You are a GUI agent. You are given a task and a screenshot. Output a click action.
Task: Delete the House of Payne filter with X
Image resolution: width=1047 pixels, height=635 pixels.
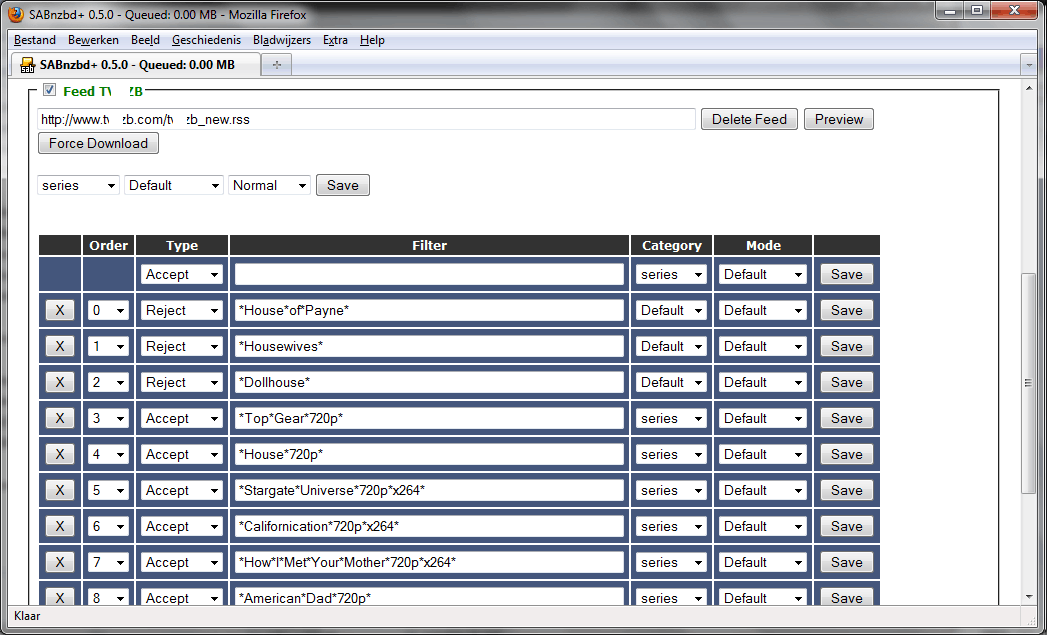coord(59,310)
